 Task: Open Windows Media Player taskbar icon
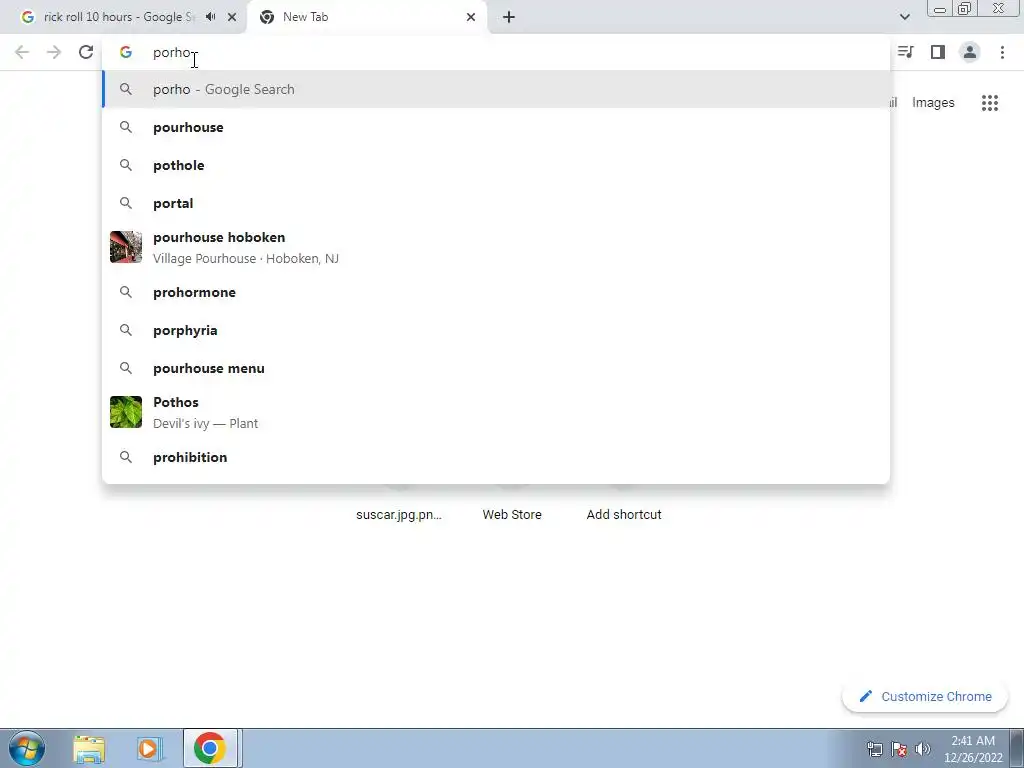click(x=149, y=748)
